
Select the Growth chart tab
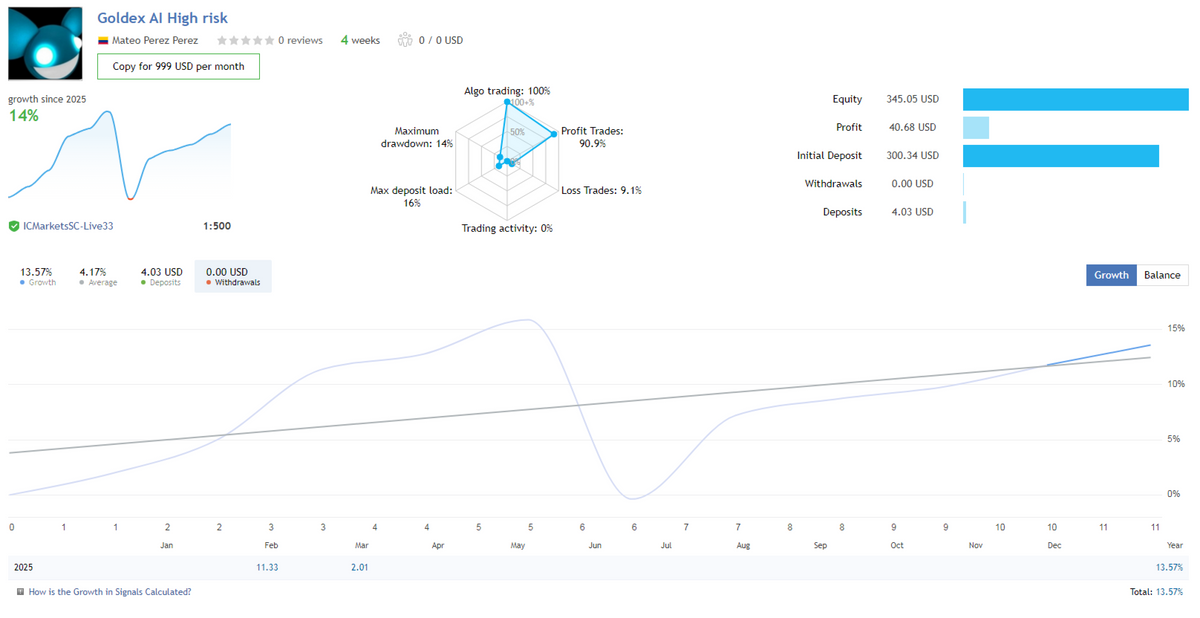point(1111,275)
